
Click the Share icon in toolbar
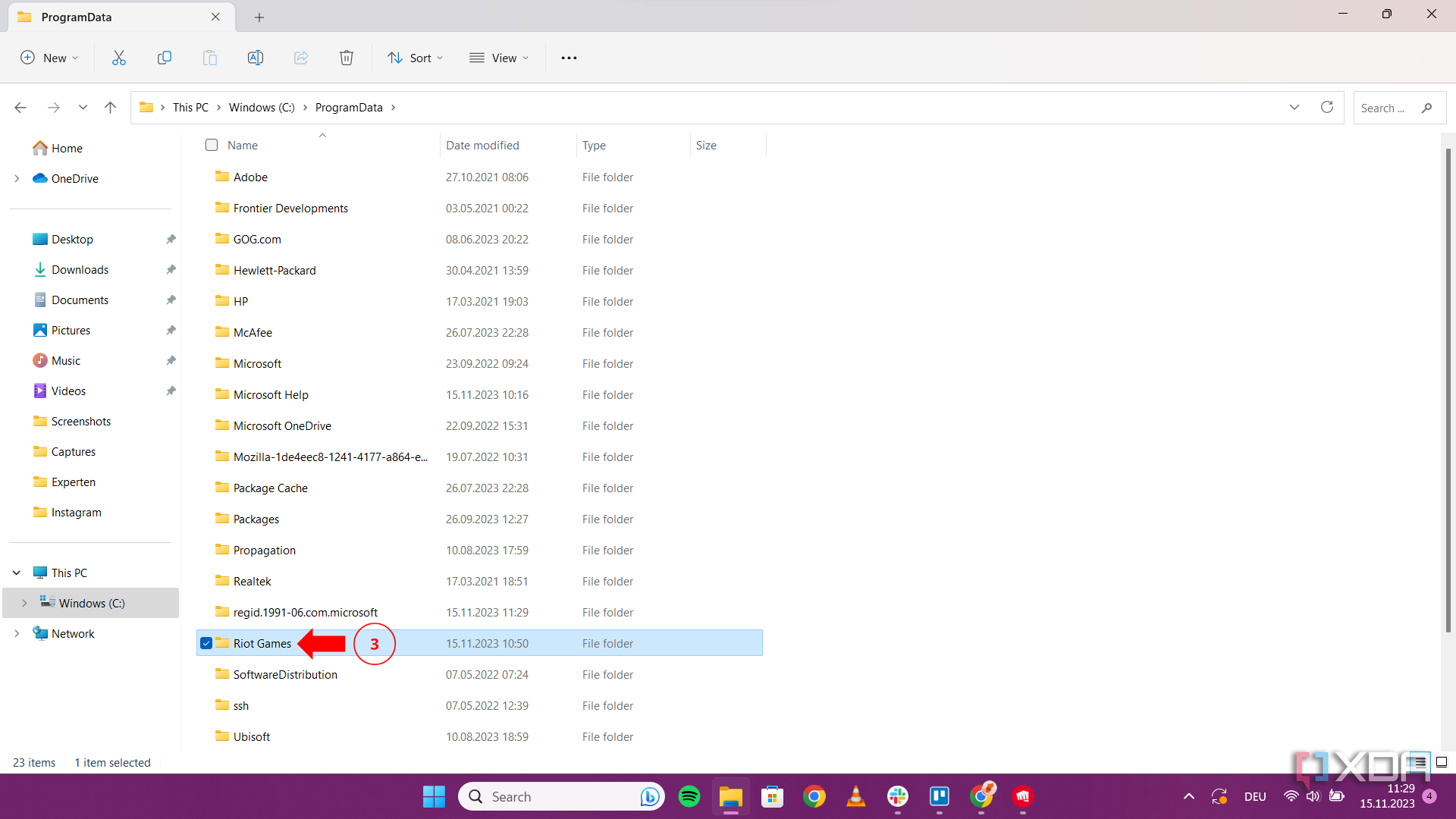coord(301,58)
